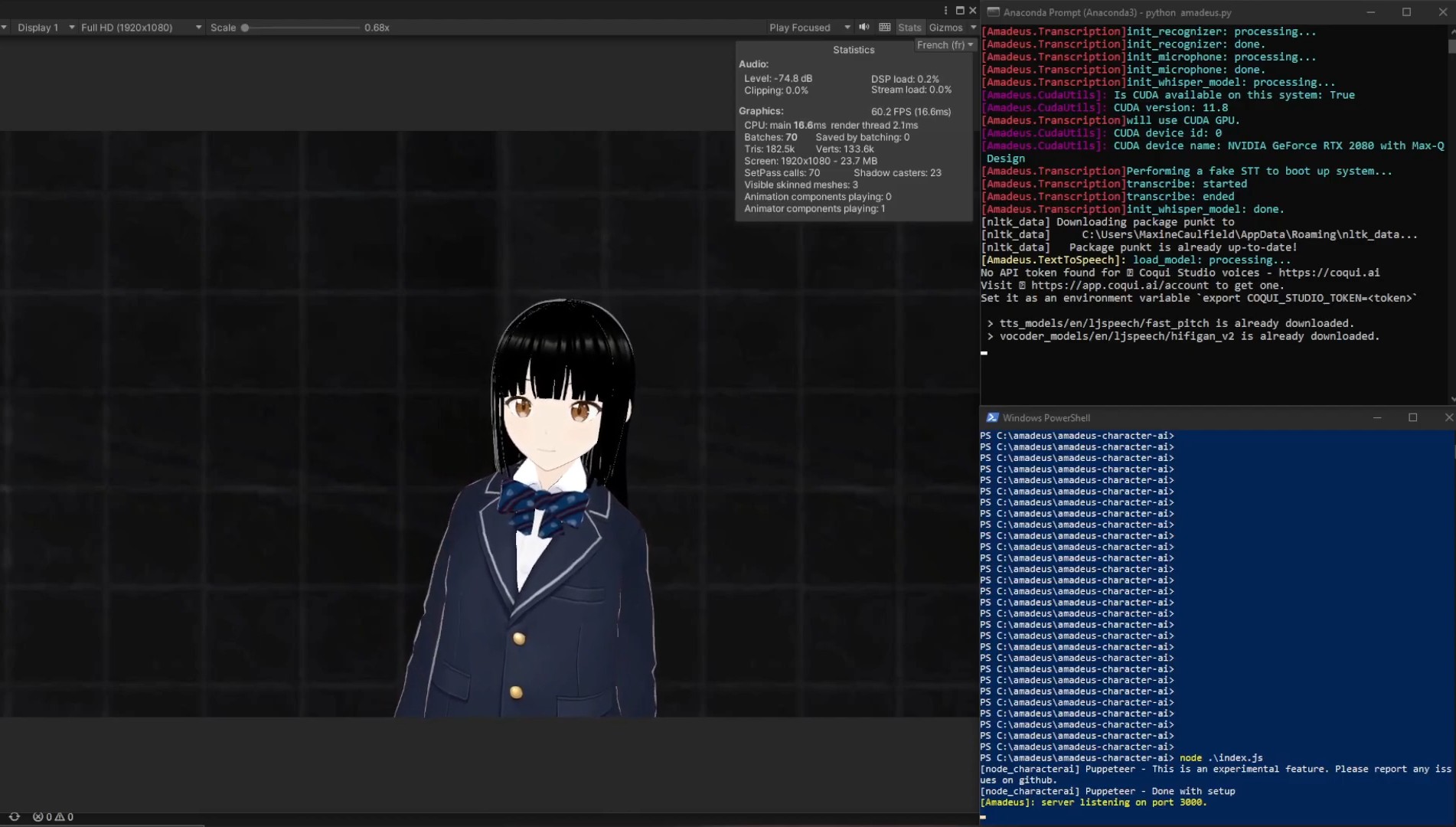Click the Scale value 0.68x
Image resolution: width=1456 pixels, height=827 pixels.
[x=377, y=28]
